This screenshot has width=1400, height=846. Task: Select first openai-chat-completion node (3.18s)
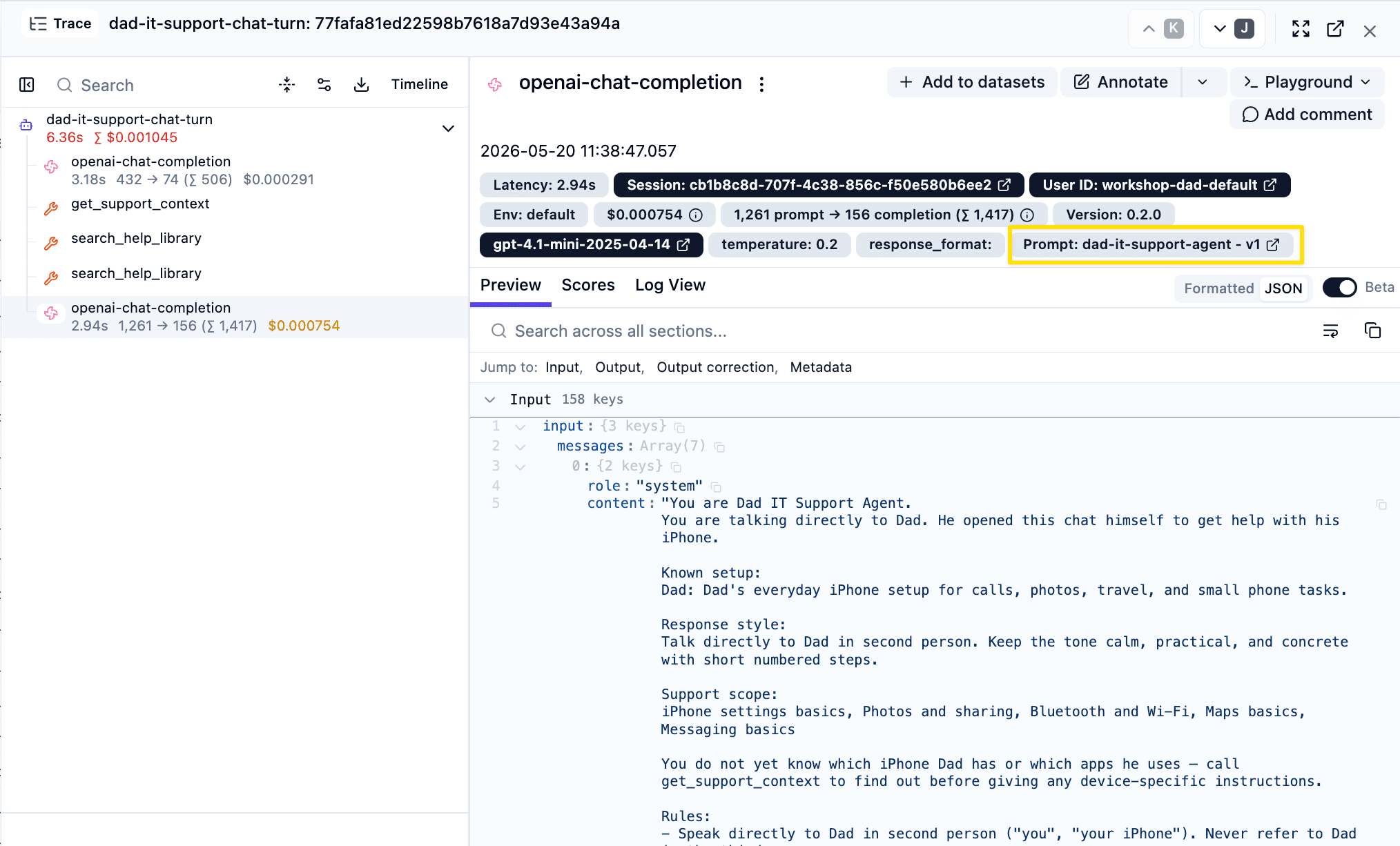tap(235, 170)
